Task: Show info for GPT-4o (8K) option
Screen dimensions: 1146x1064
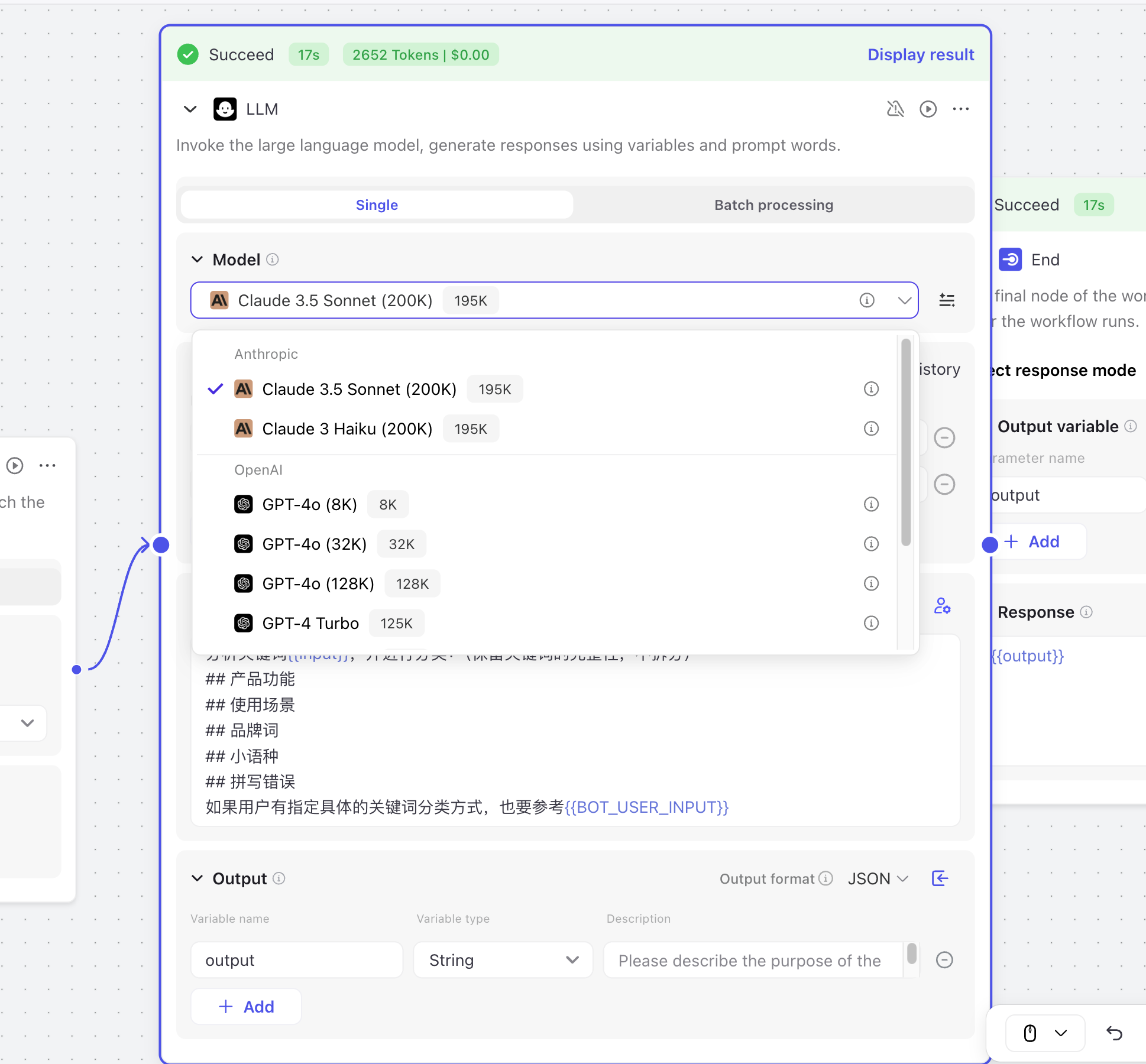Action: [871, 504]
